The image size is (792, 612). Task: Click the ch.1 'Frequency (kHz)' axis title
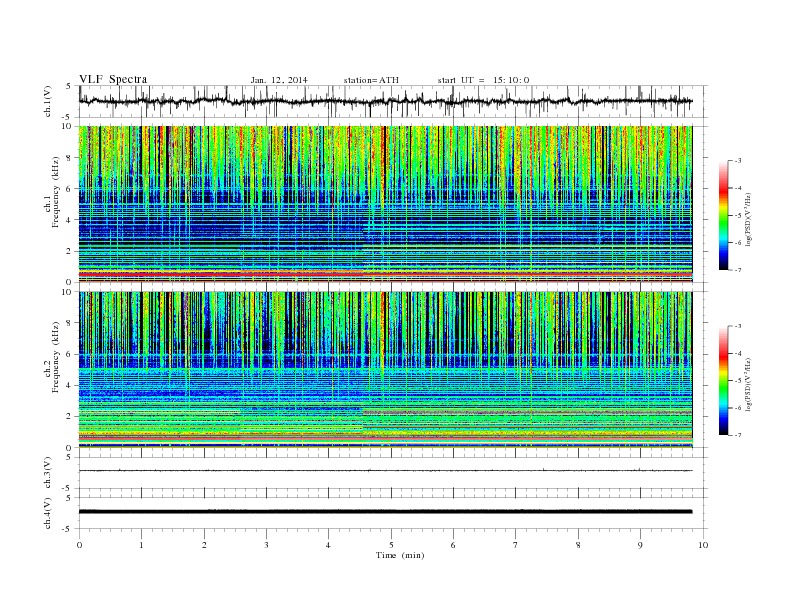coord(56,192)
